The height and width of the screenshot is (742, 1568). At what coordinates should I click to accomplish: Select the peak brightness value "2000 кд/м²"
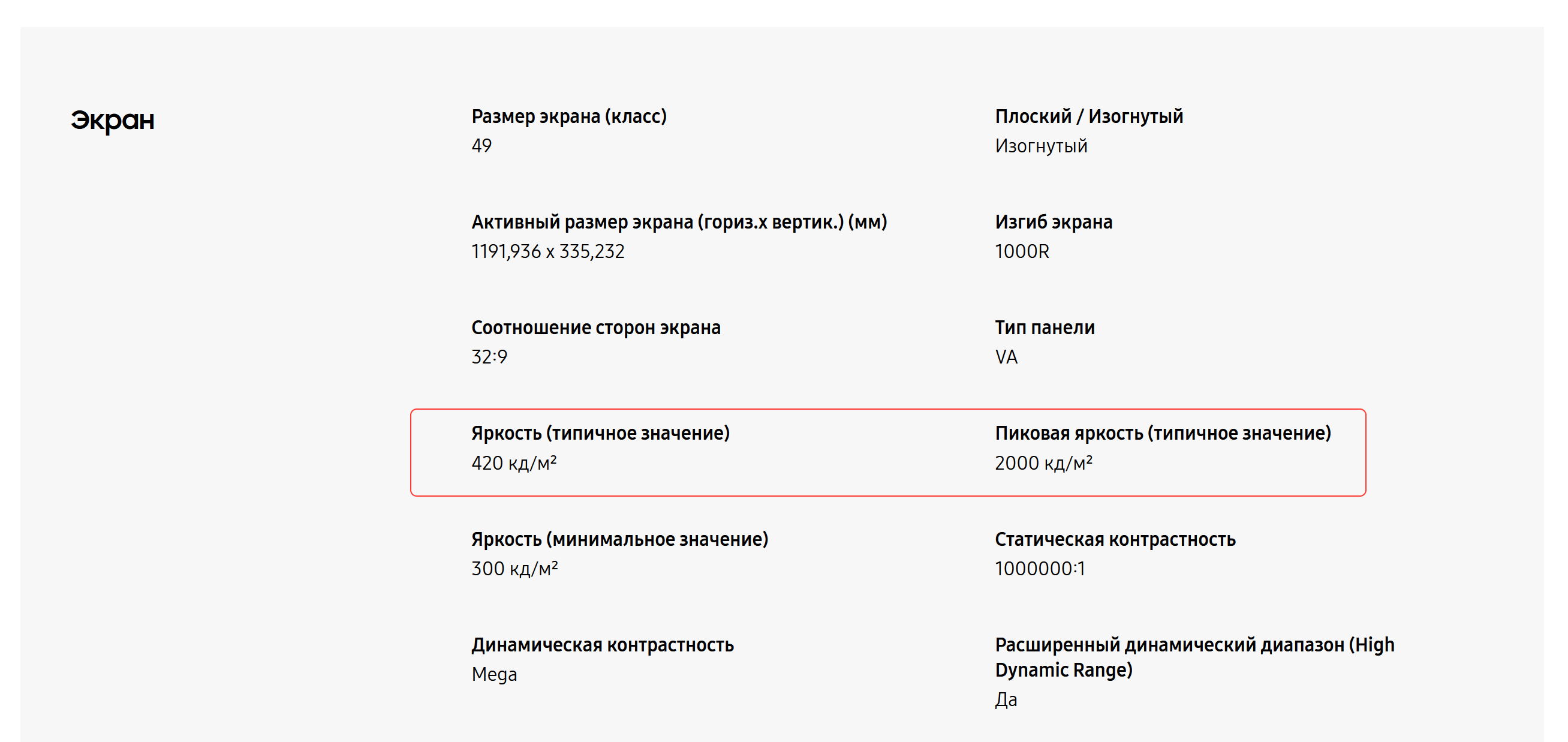[1043, 463]
